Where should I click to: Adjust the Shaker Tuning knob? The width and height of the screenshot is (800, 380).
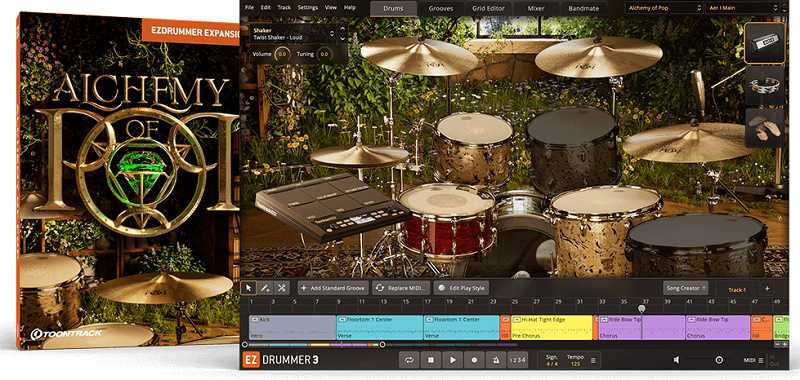324,54
